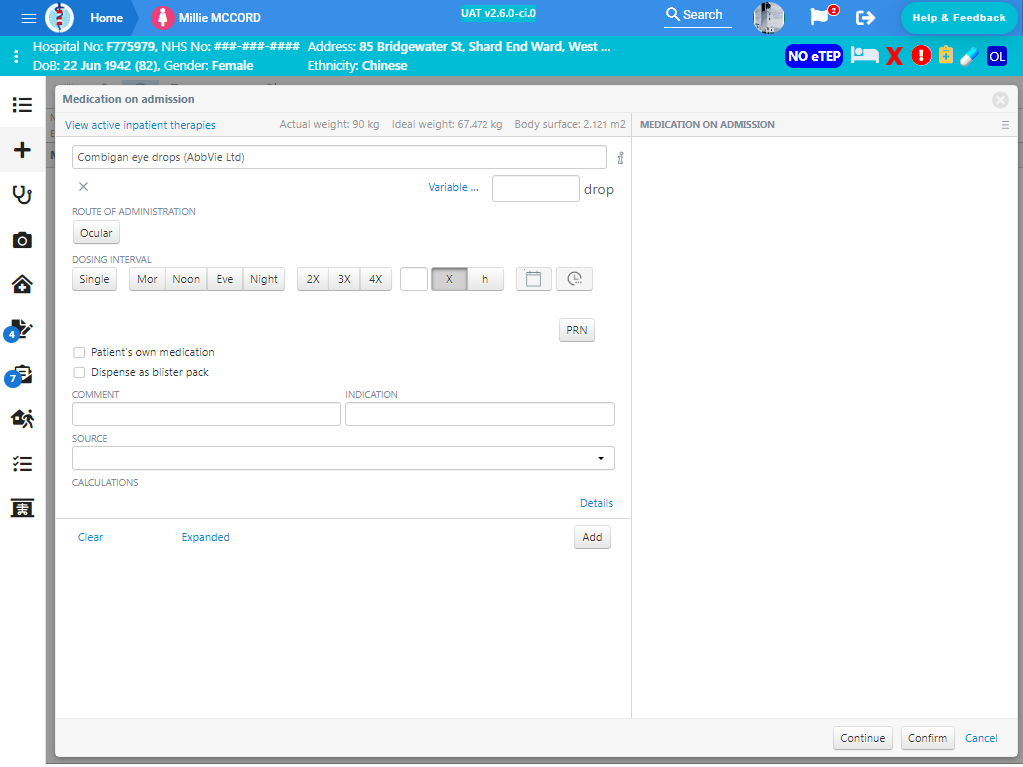Screen dimensions: 1023x767
Task: Click the hospital caduceus logo icon
Action: point(59,18)
